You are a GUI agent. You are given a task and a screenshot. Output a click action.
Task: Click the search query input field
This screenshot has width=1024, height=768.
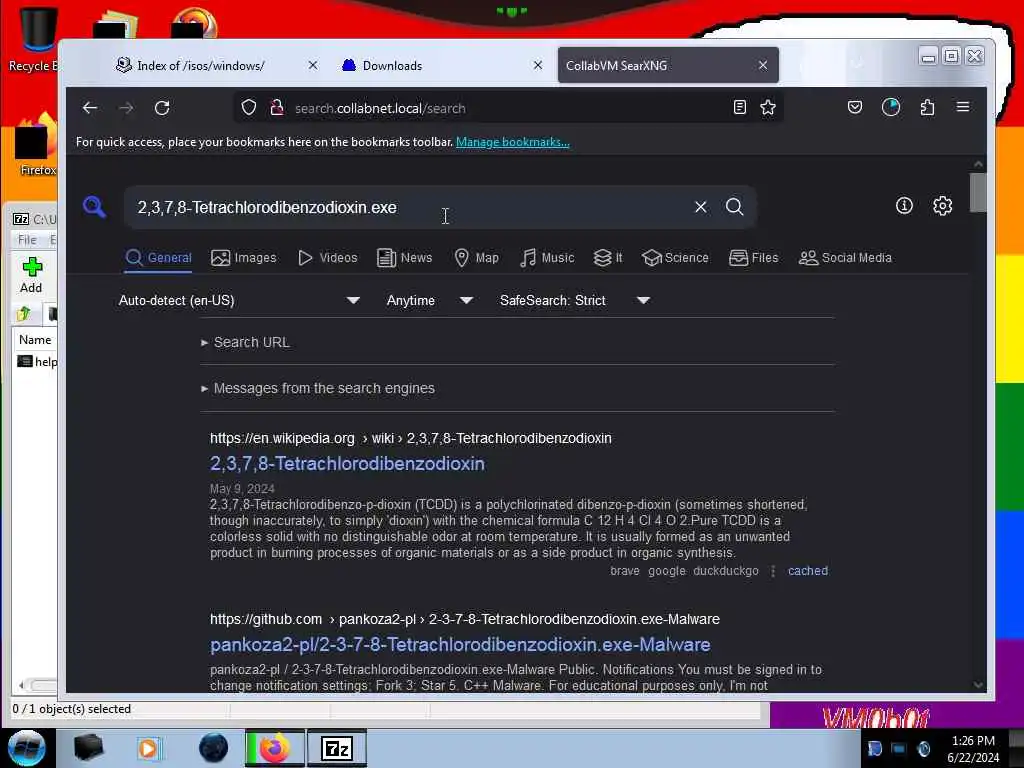click(408, 207)
